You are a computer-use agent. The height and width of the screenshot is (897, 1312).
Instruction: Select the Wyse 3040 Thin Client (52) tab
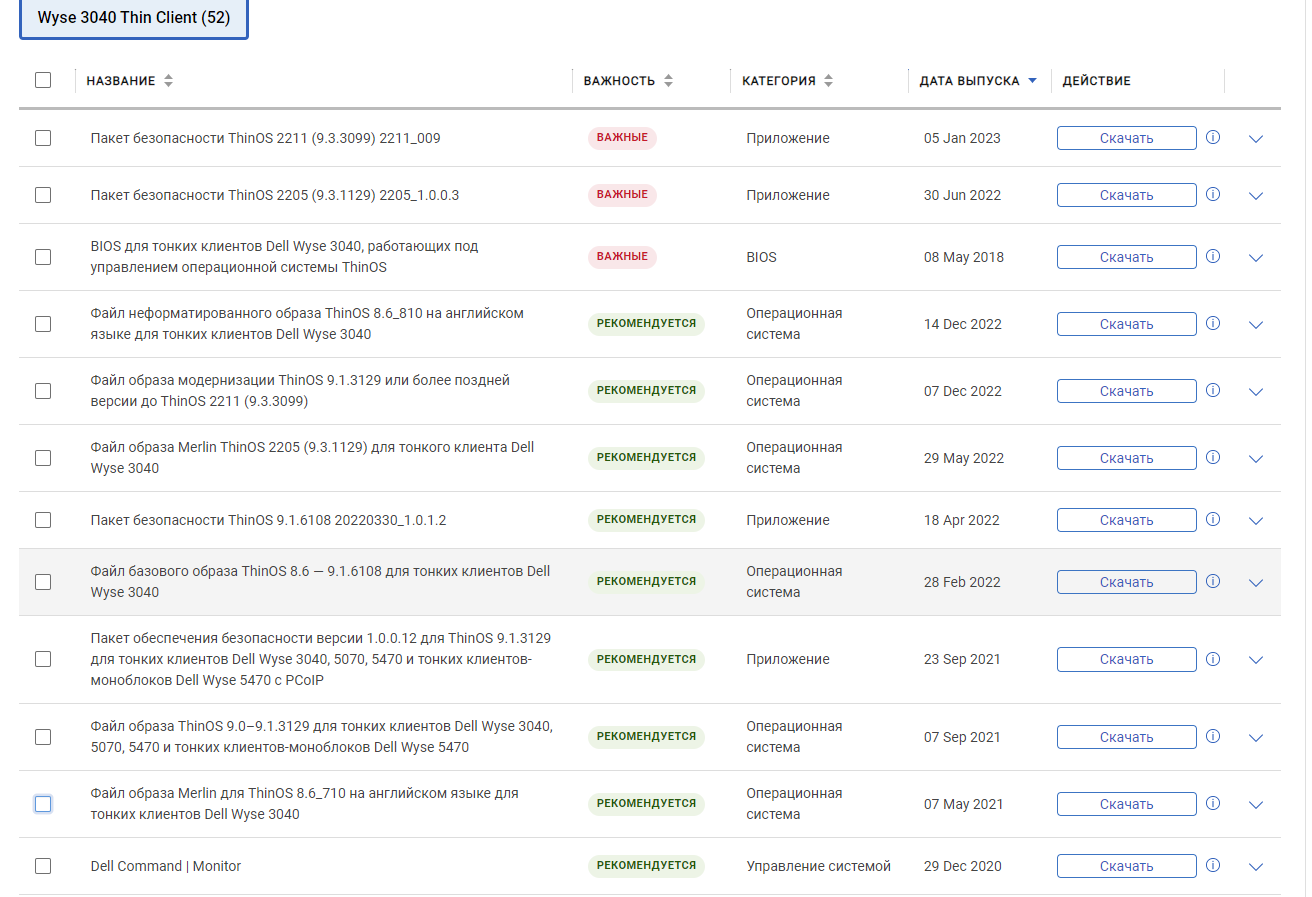coord(134,18)
